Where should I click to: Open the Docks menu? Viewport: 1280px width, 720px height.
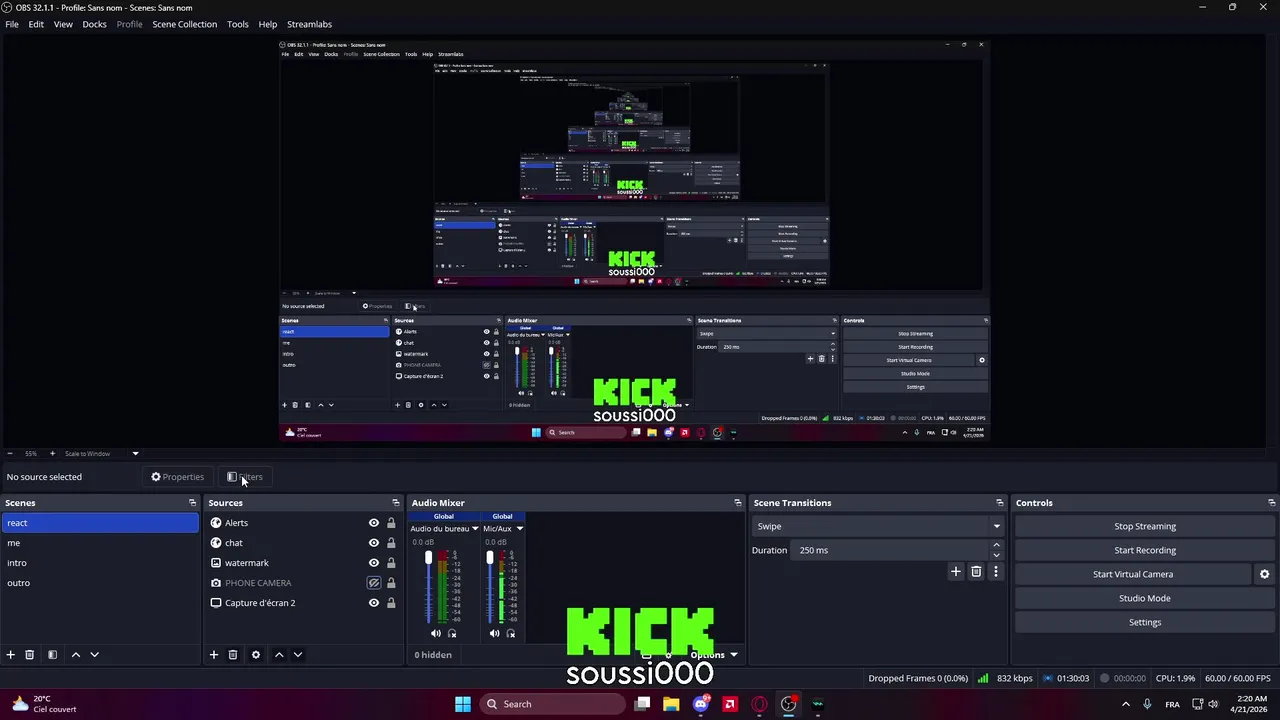[94, 24]
